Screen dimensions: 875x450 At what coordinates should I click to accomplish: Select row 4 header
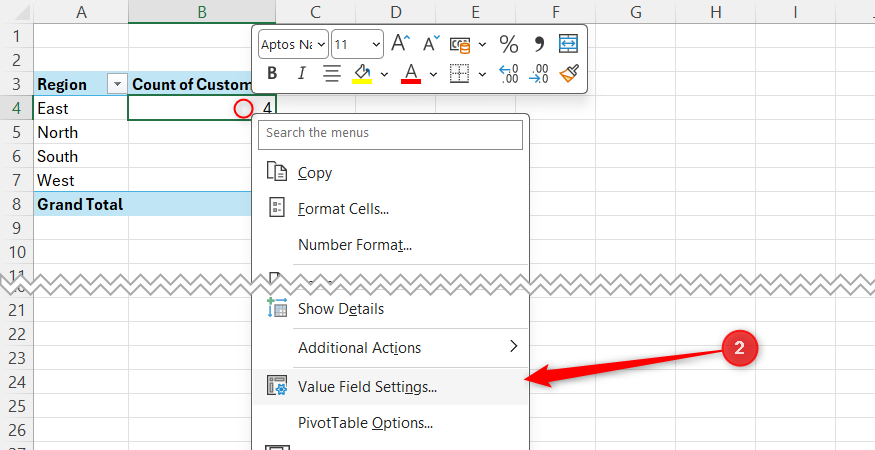[x=17, y=108]
